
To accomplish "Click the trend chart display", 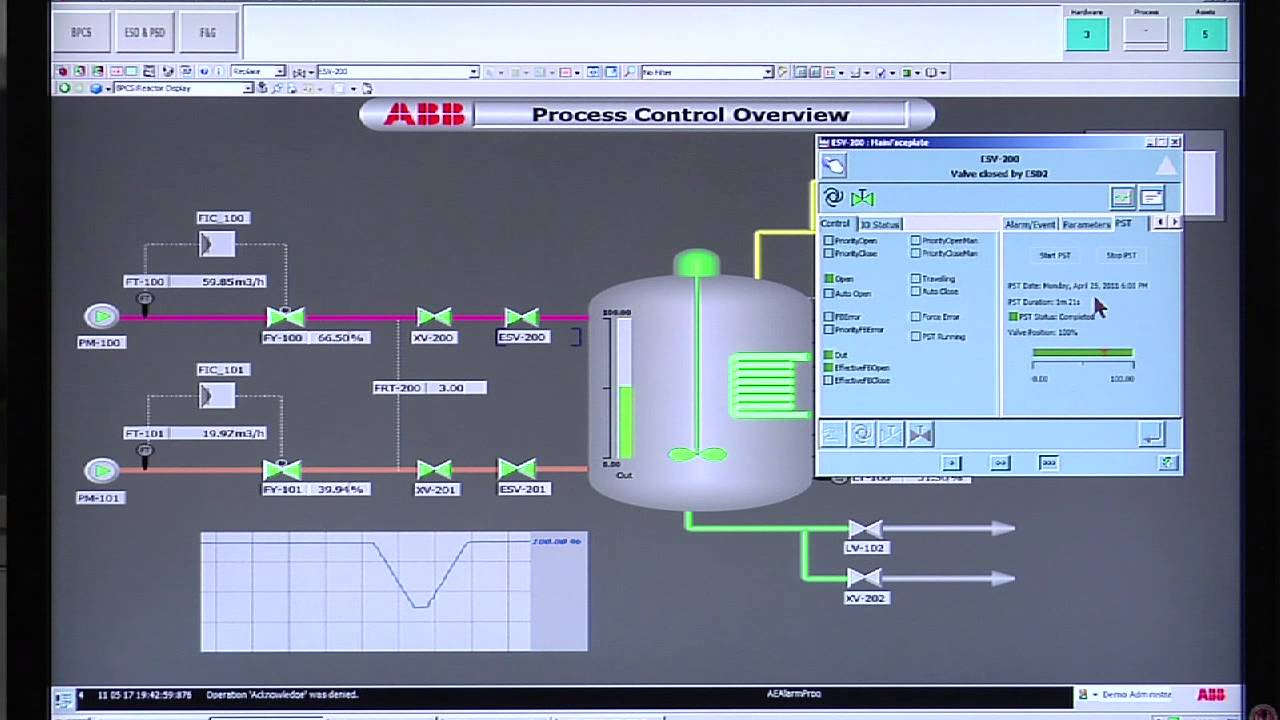I will pos(394,591).
